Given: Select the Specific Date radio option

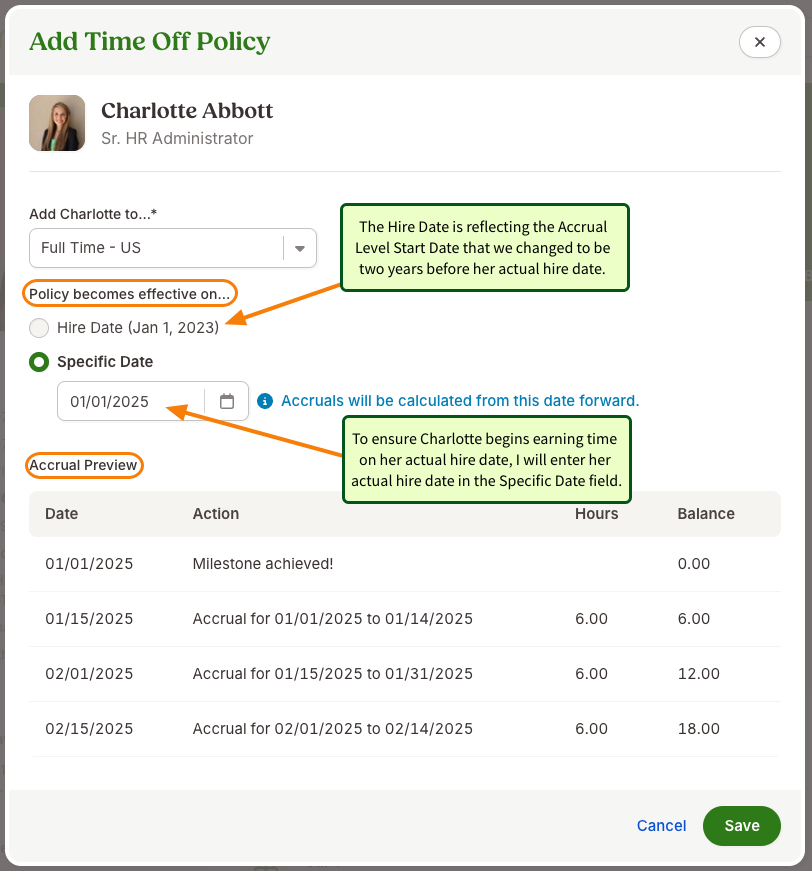Looking at the screenshot, I should click(x=39, y=362).
